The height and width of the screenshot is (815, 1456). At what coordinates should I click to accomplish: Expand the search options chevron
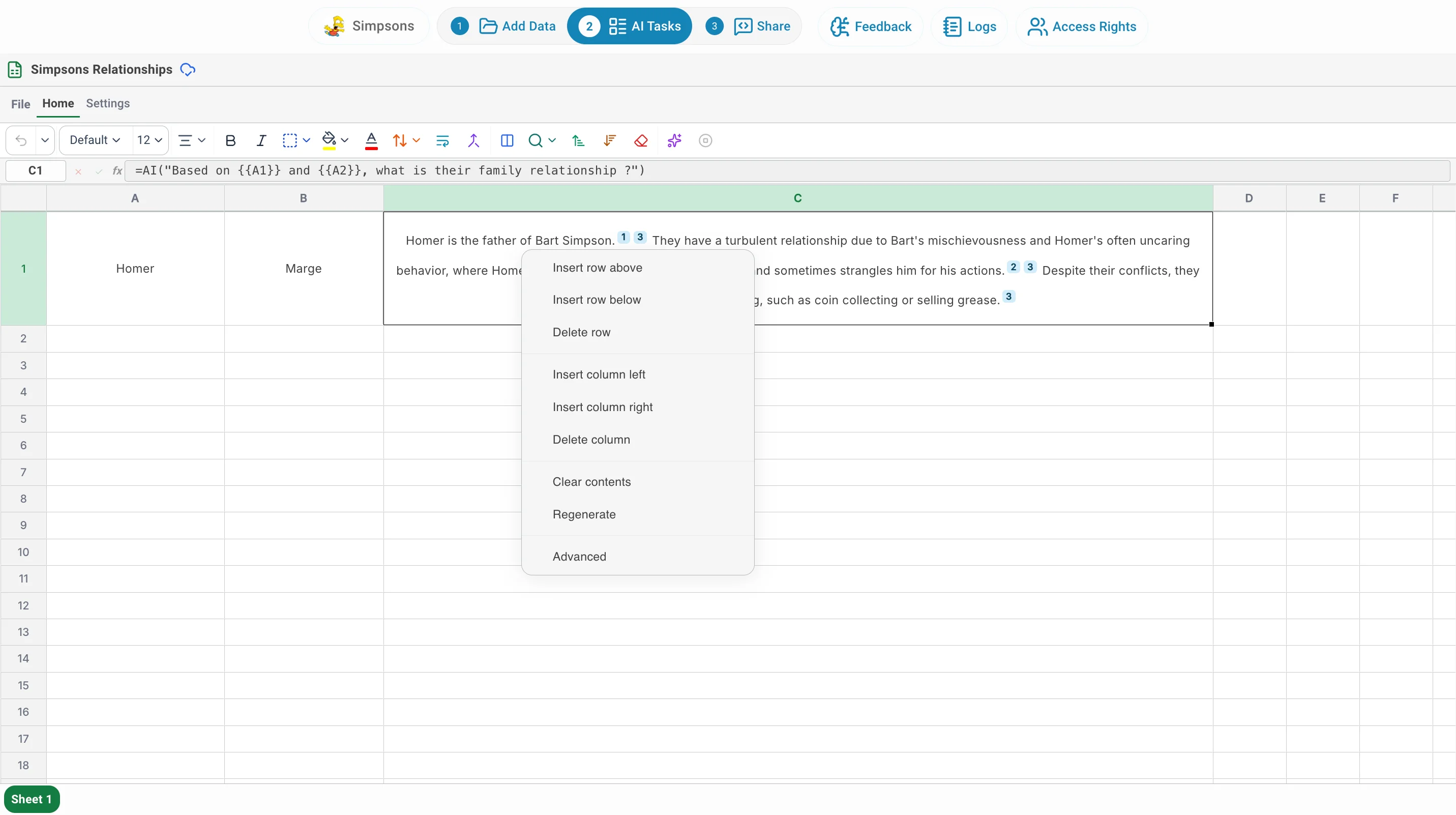(x=552, y=140)
